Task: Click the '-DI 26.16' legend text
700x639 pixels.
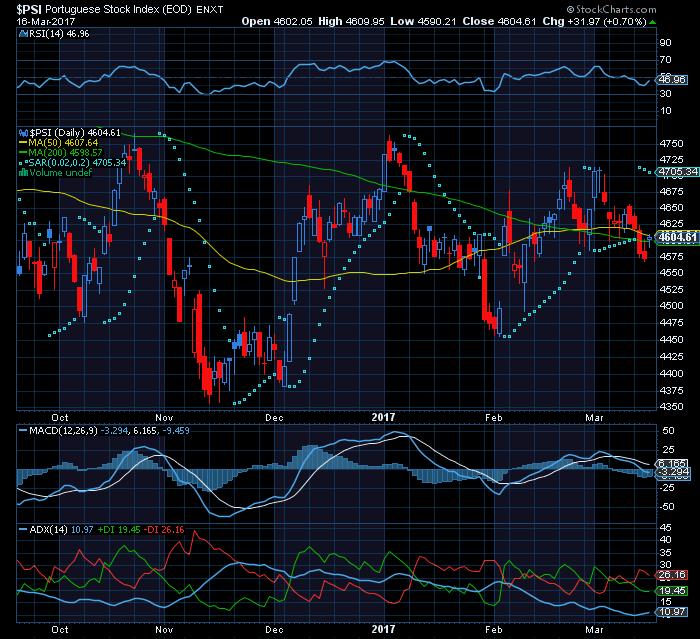Action: coord(165,530)
